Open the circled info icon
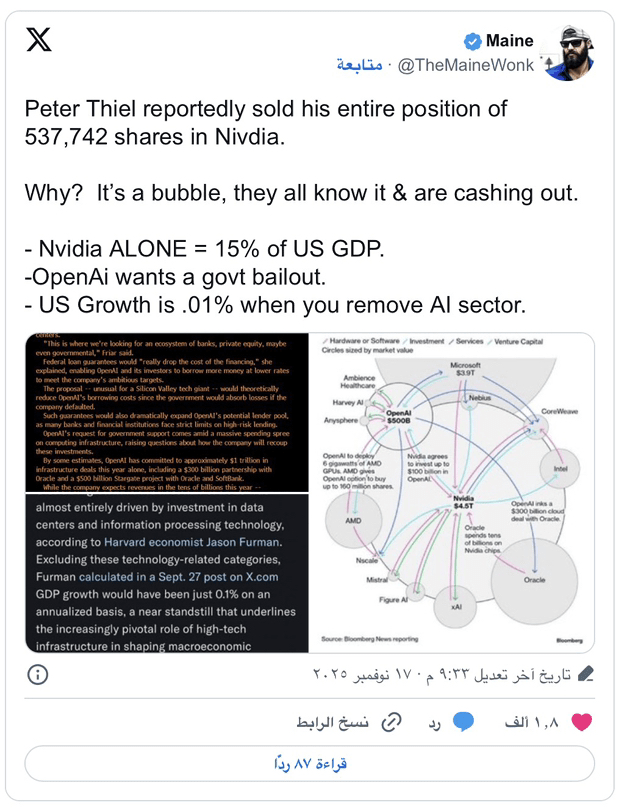The height and width of the screenshot is (808, 622). pos(37,675)
